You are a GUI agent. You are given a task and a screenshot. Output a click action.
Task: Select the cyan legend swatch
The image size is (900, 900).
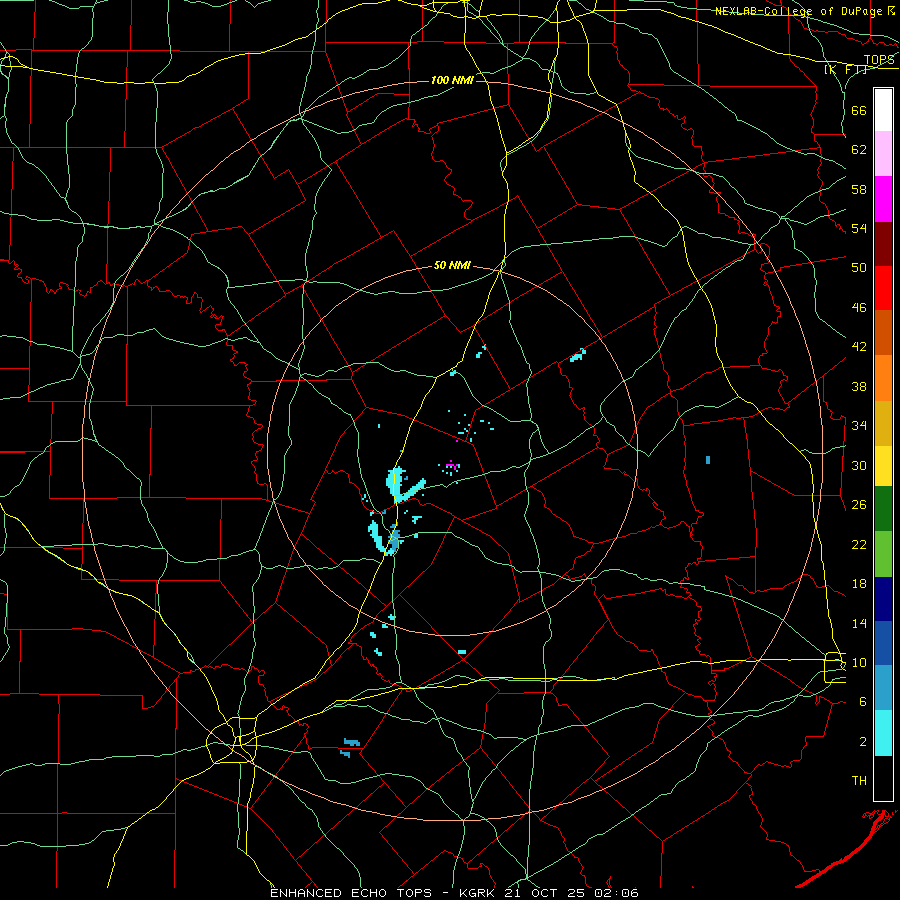click(883, 733)
